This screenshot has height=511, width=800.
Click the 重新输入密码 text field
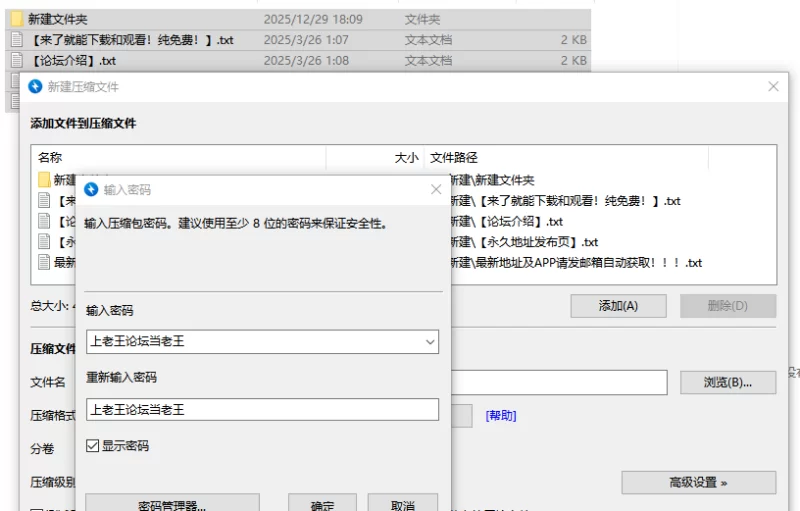point(262,409)
